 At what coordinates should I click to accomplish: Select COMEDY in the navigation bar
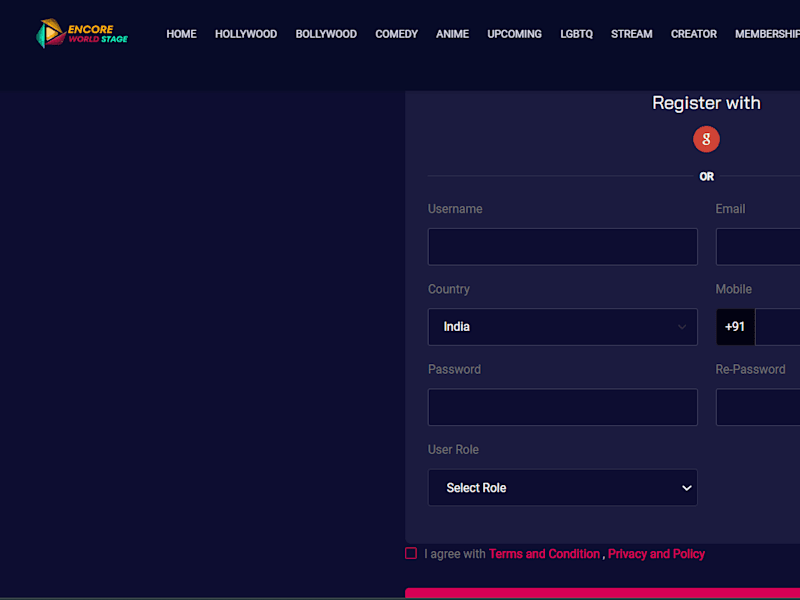coord(396,34)
